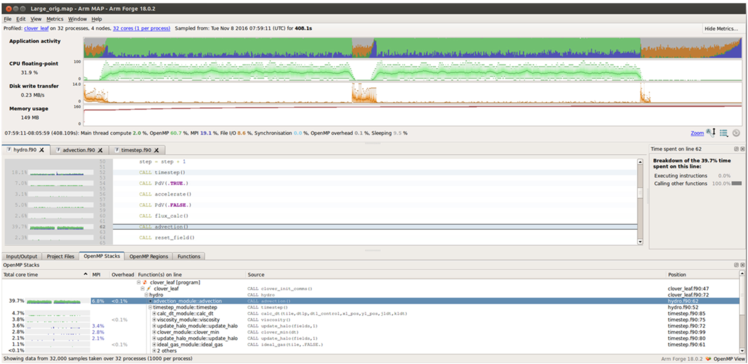Click the sort arrow in Total core time header

tap(85, 274)
